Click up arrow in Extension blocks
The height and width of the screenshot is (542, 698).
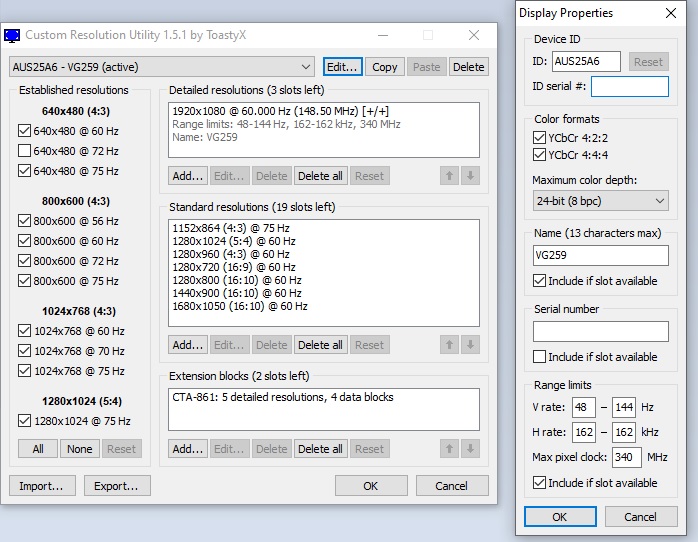pos(450,449)
